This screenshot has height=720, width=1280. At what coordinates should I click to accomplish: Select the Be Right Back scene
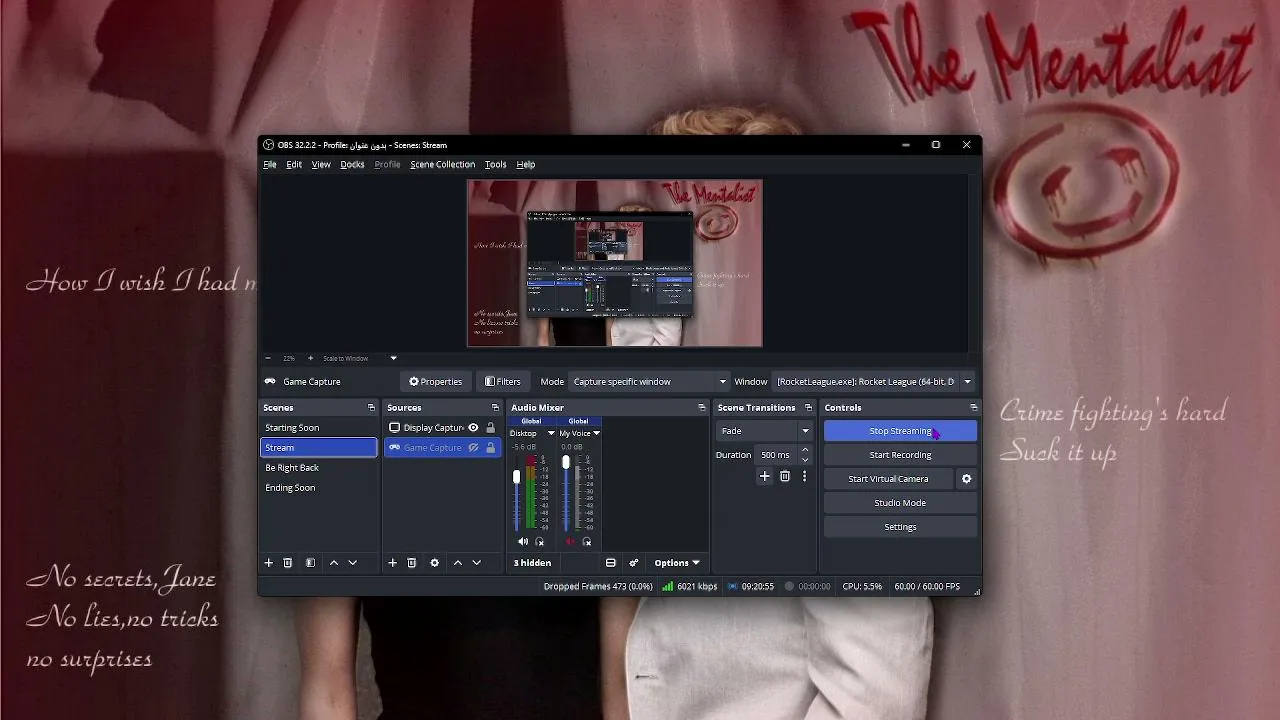pos(319,468)
